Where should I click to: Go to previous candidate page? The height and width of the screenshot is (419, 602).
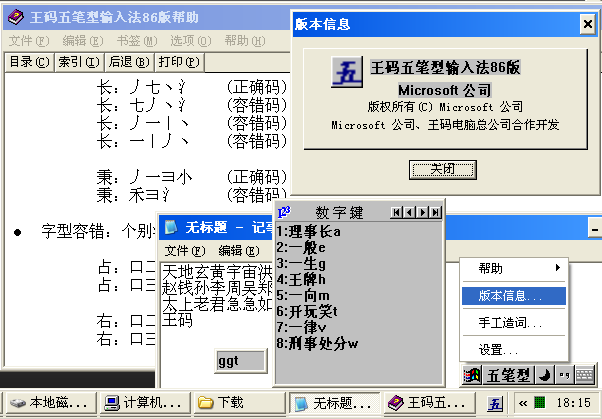[409, 212]
